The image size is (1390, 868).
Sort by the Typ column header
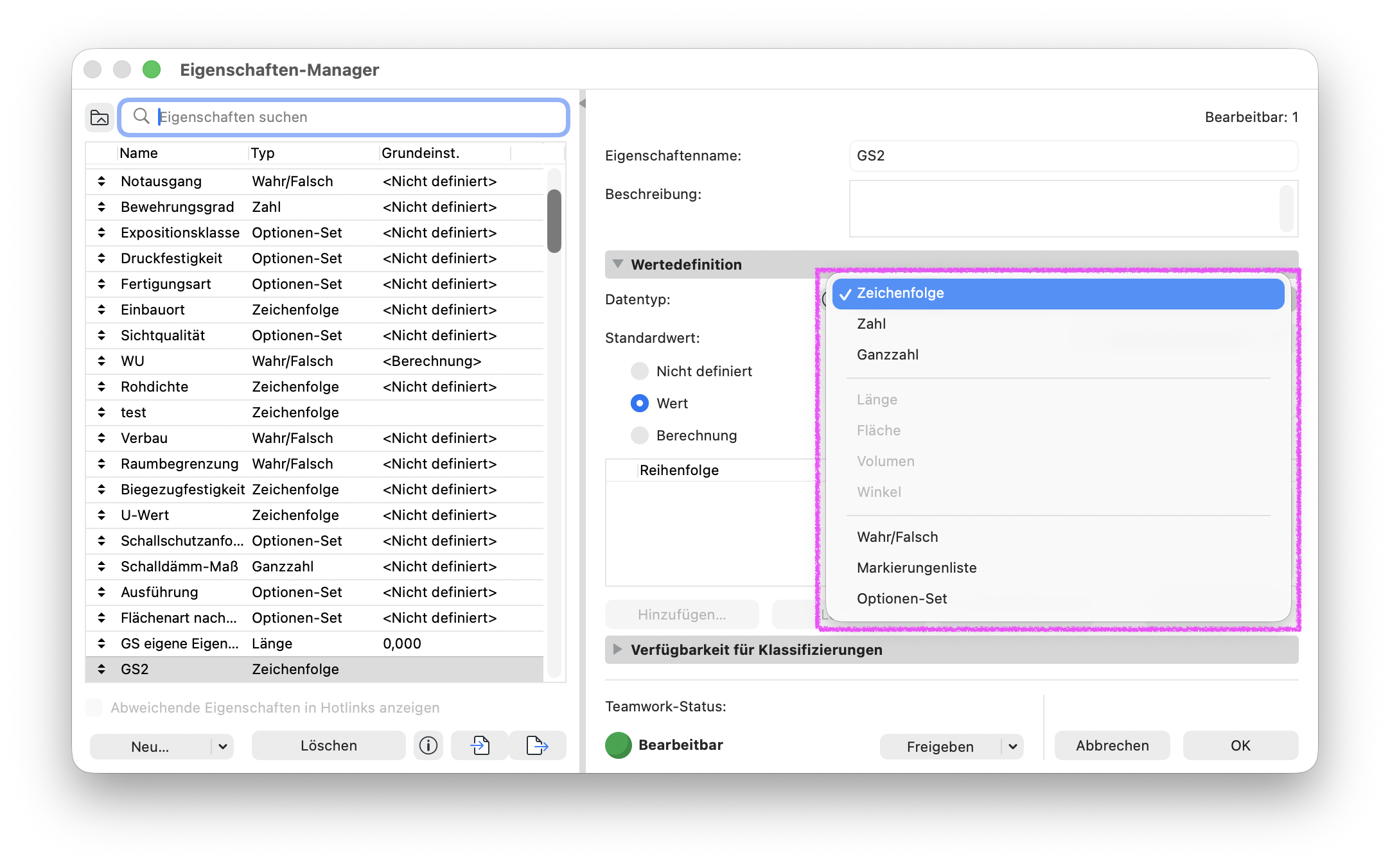point(313,153)
